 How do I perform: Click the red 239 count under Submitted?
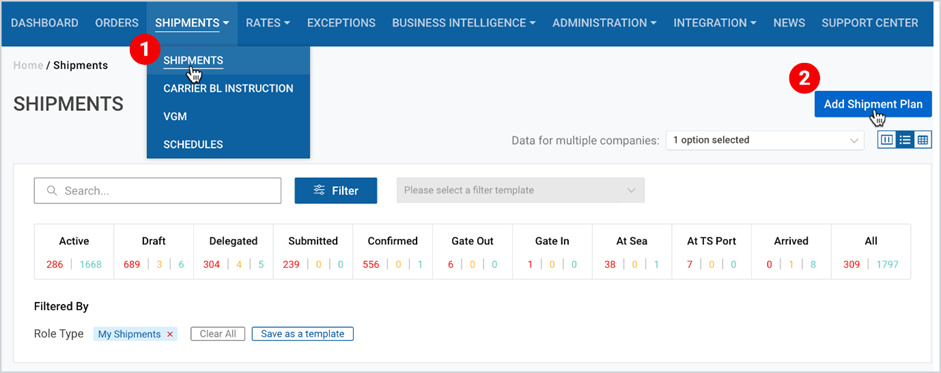click(x=291, y=264)
